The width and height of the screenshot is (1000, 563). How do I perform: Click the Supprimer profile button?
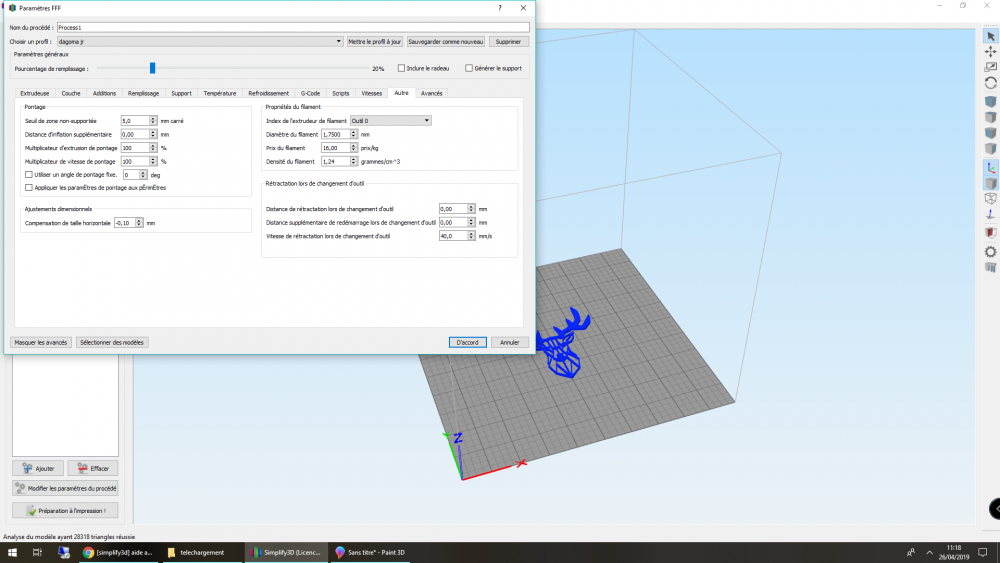[508, 41]
